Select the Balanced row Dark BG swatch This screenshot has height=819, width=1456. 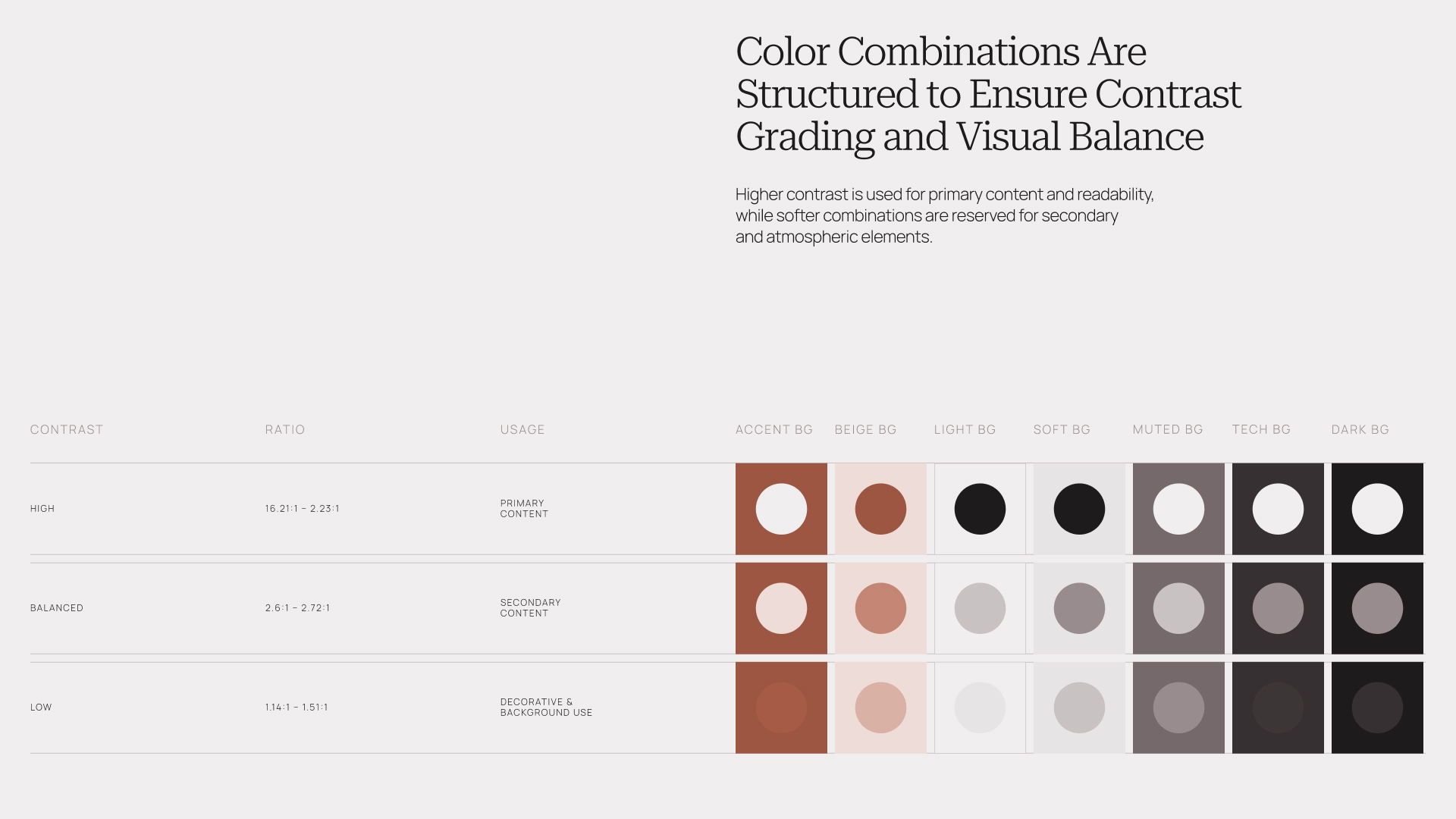click(1377, 608)
